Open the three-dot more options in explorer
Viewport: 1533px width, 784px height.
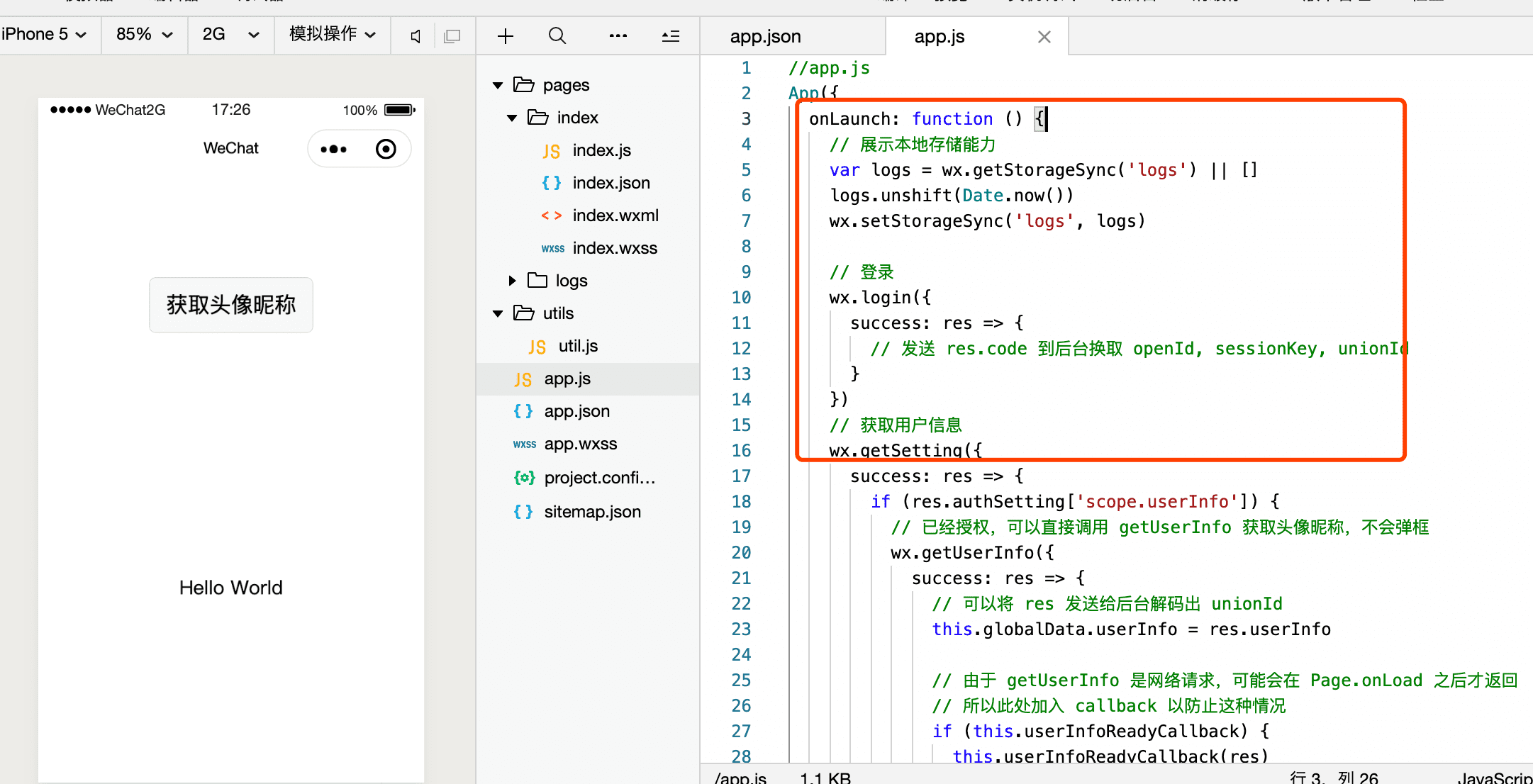pyautogui.click(x=618, y=36)
